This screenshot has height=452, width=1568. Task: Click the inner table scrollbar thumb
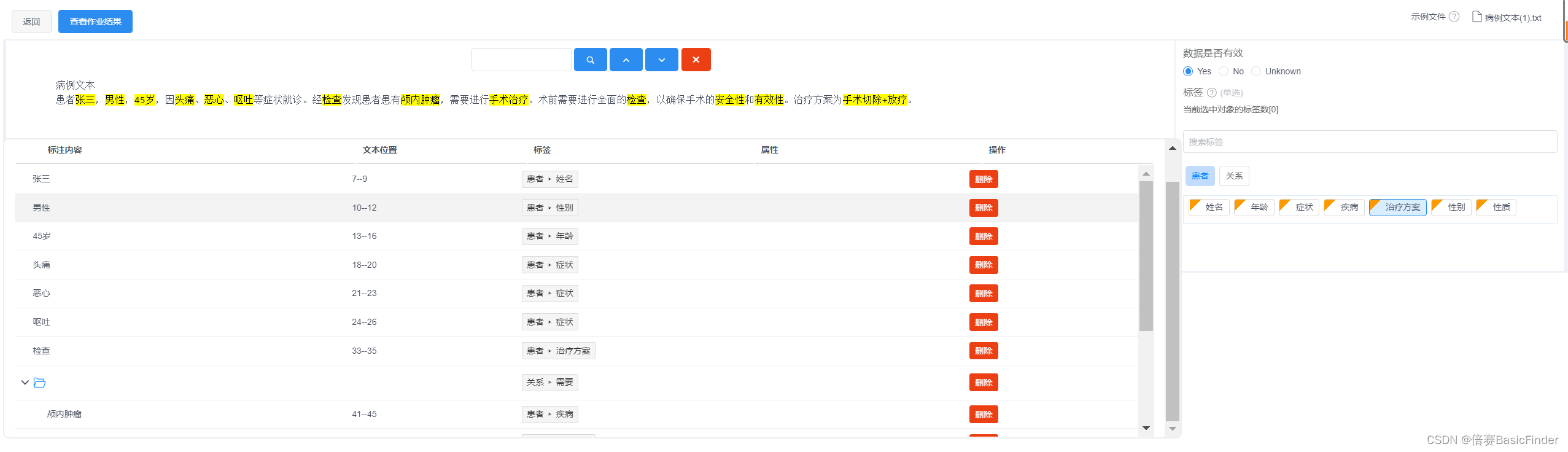coord(1146,255)
